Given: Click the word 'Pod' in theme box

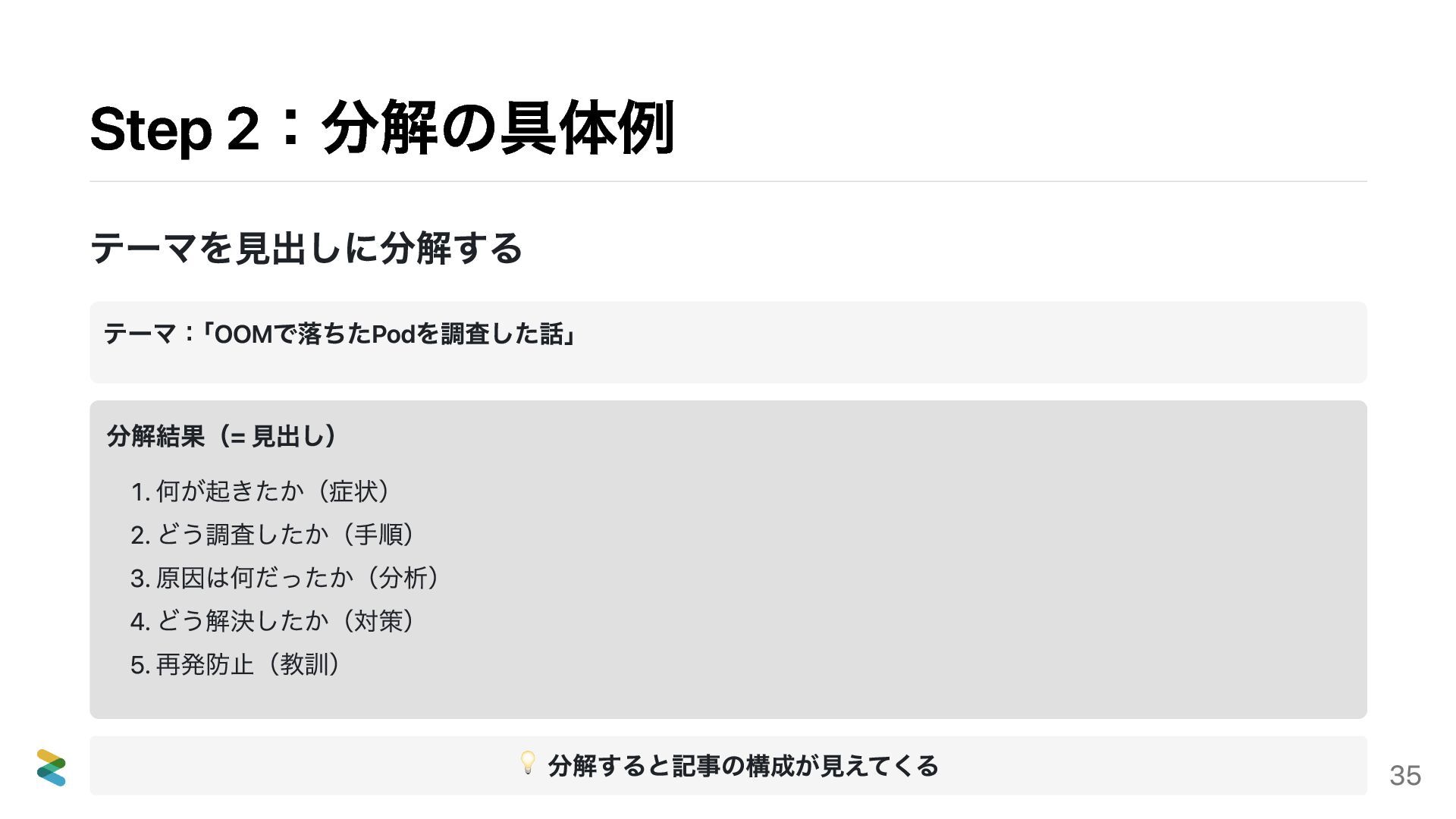Looking at the screenshot, I should pos(394,334).
